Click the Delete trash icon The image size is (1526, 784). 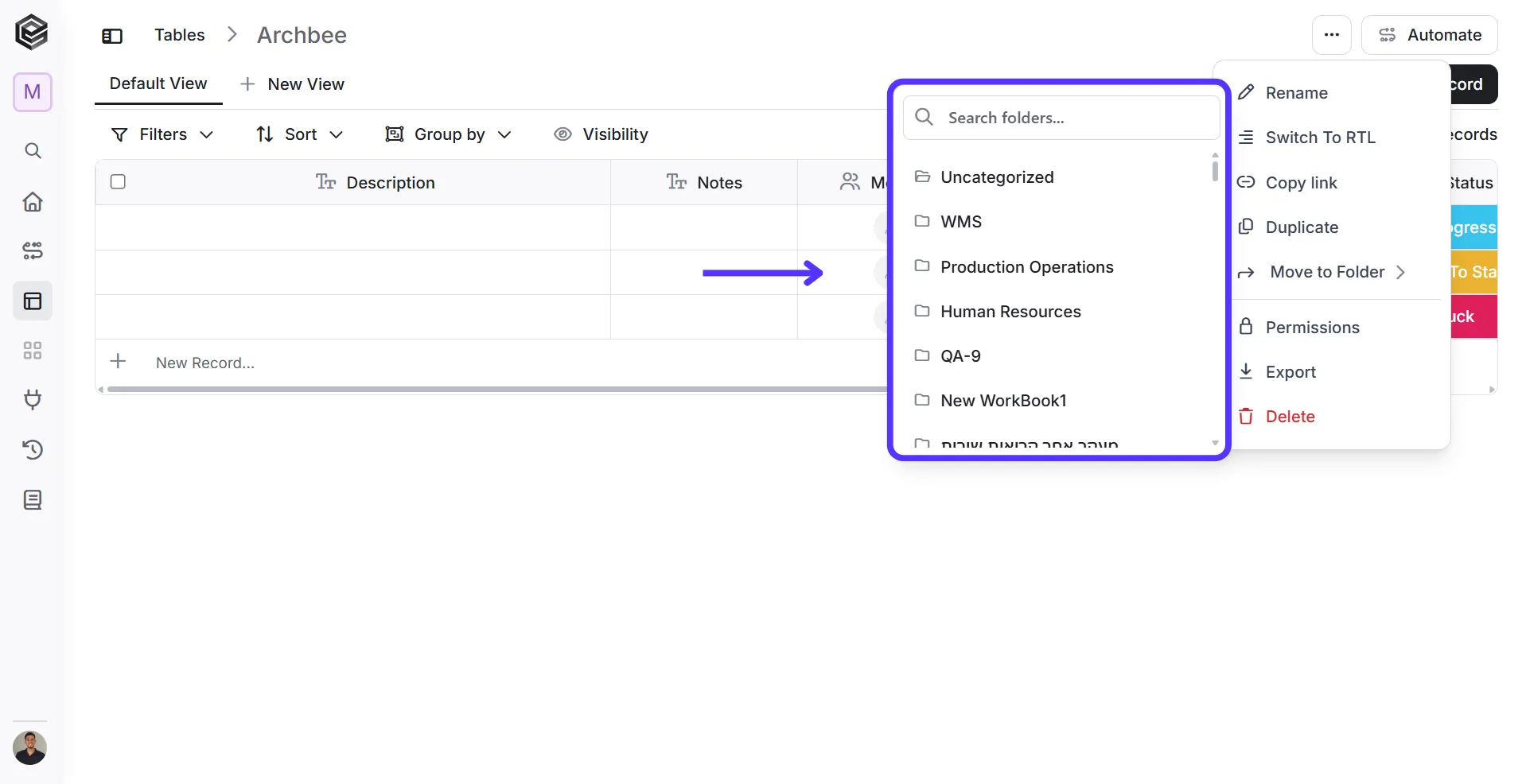[1246, 417]
